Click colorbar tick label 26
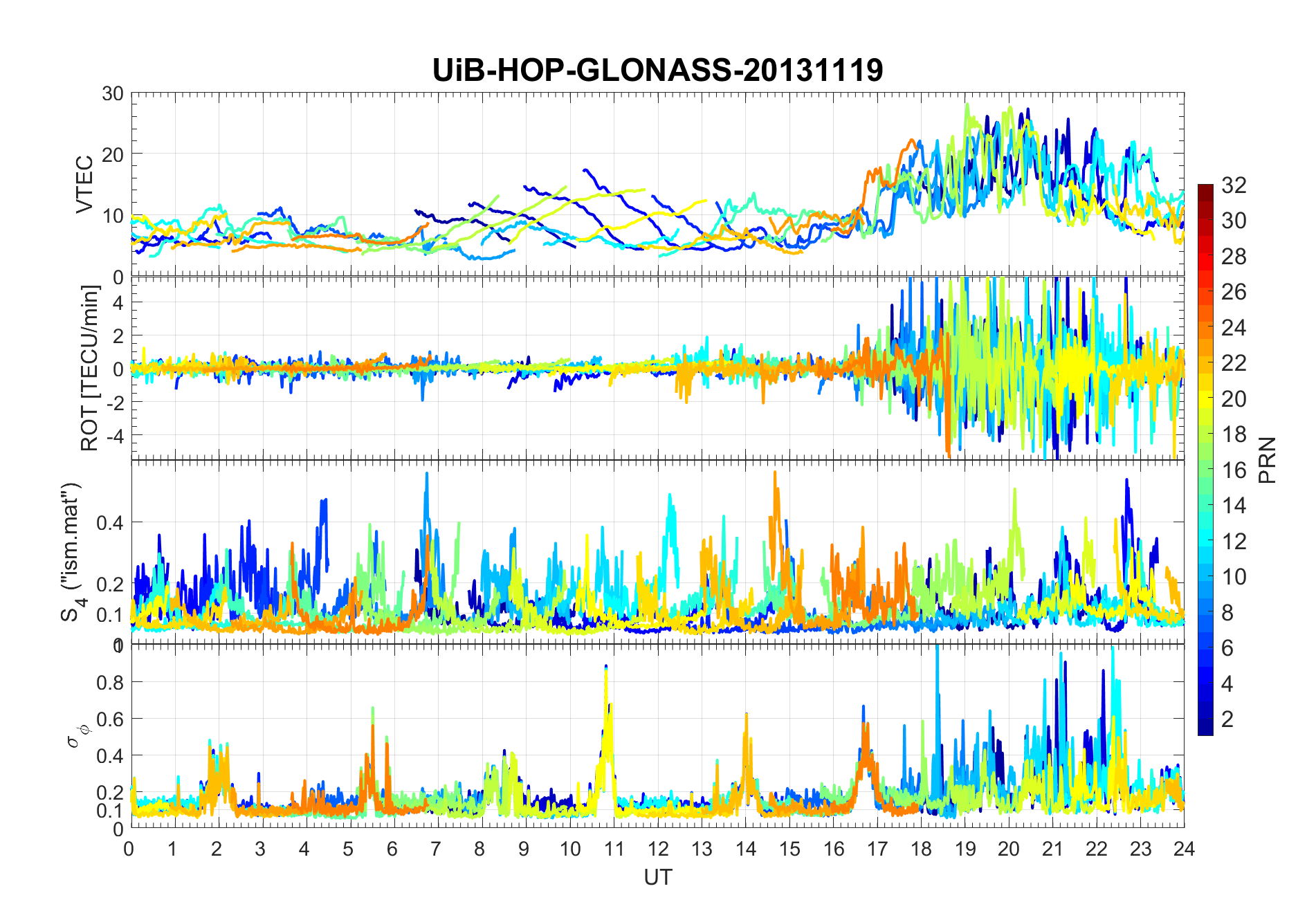The image size is (1316, 920). pos(1234,292)
